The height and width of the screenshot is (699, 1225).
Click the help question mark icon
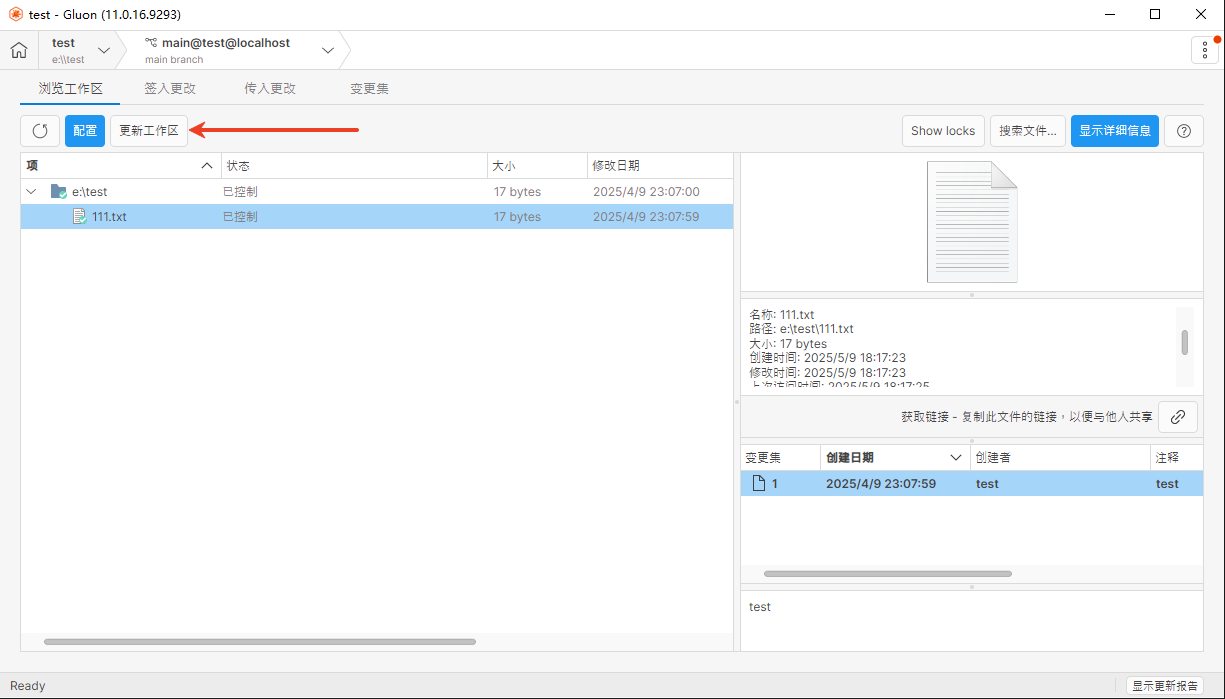point(1184,131)
